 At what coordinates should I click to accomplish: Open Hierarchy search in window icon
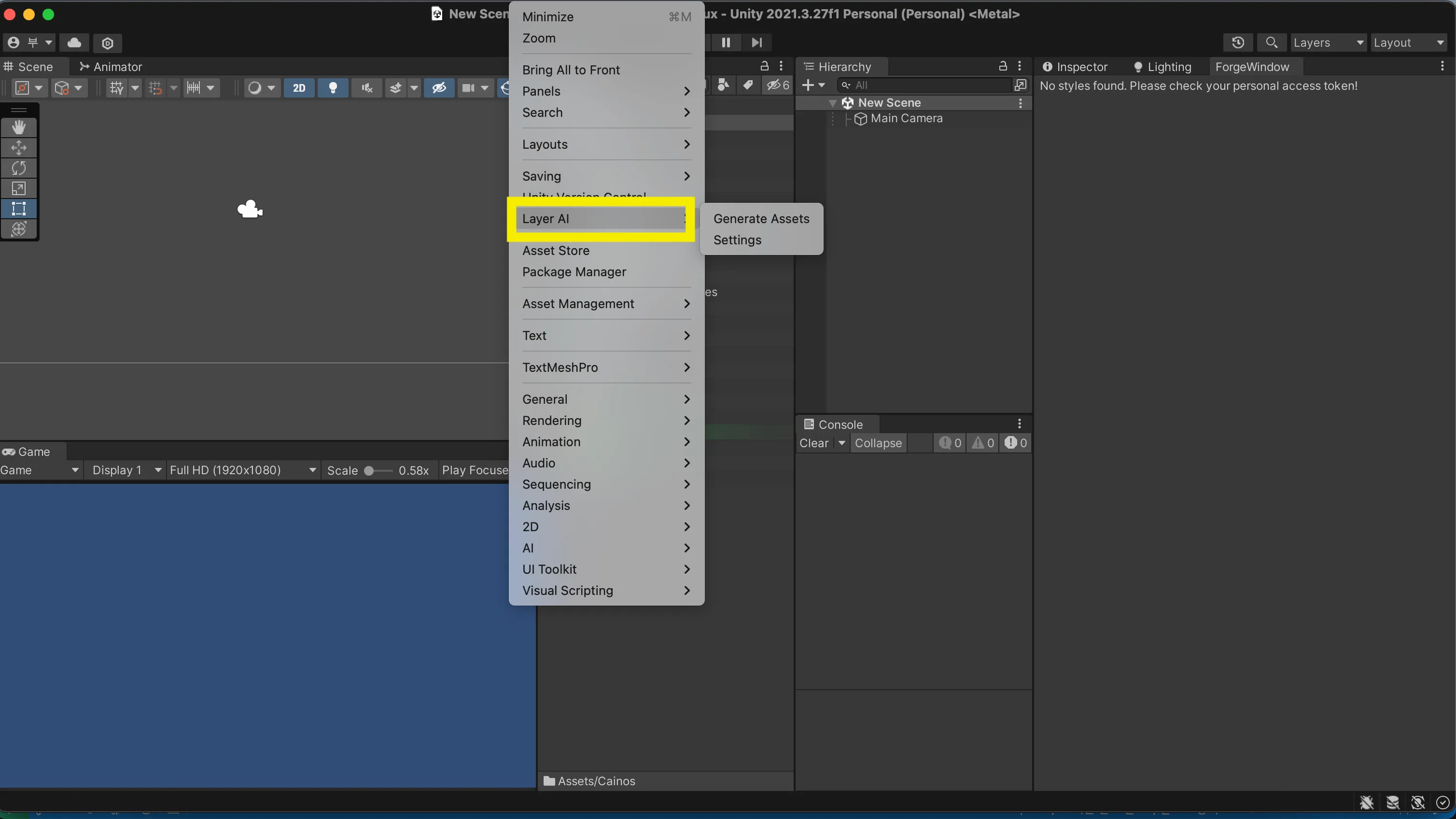(x=1020, y=85)
